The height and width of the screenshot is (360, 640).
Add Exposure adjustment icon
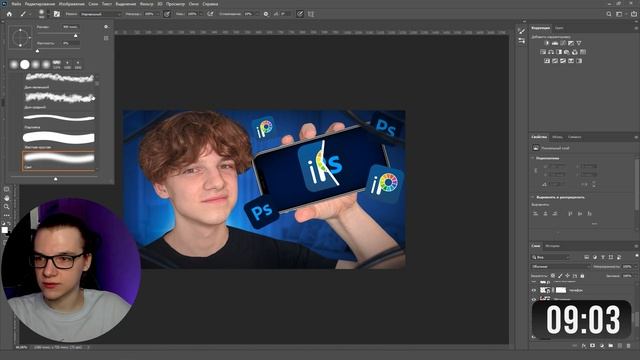(x=571, y=43)
